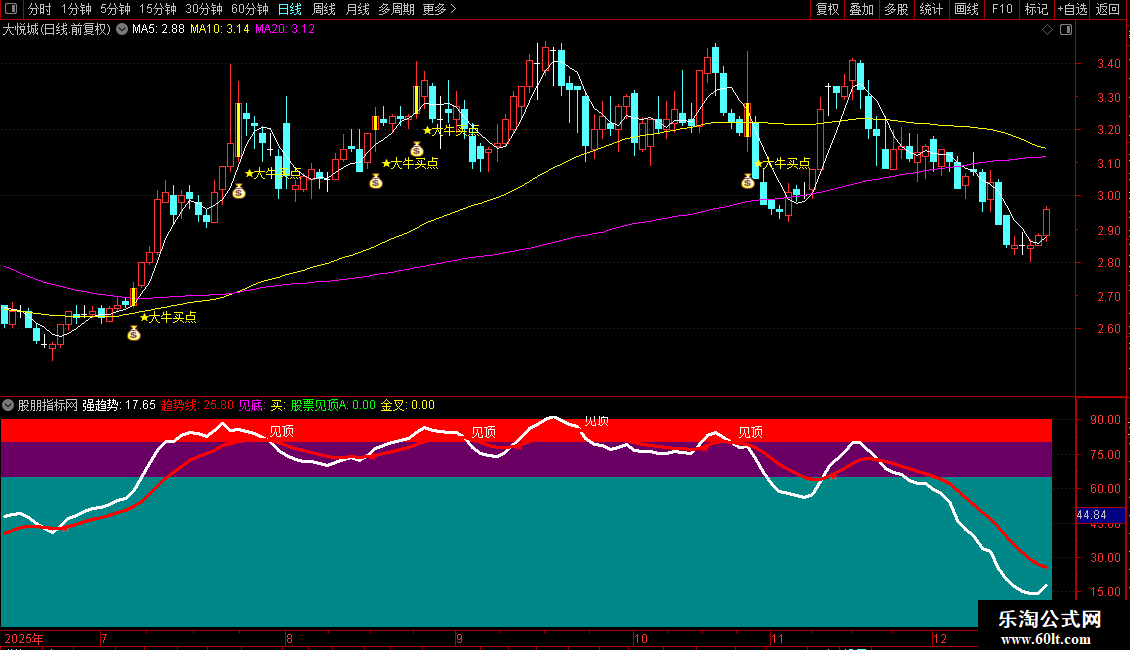Click the 标记 mark button
The image size is (1130, 650).
pos(1036,9)
